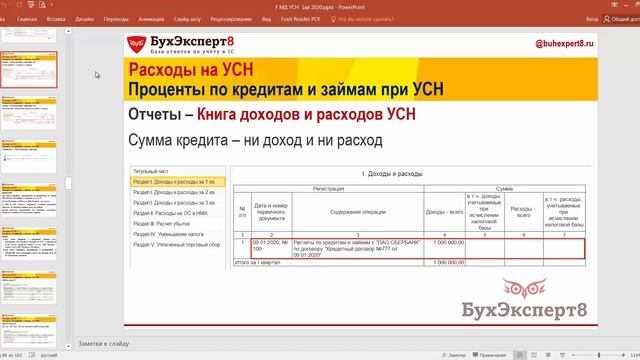The width and height of the screenshot is (640, 360).
Task: Click the zoom slider handle
Action: (x=599, y=355)
